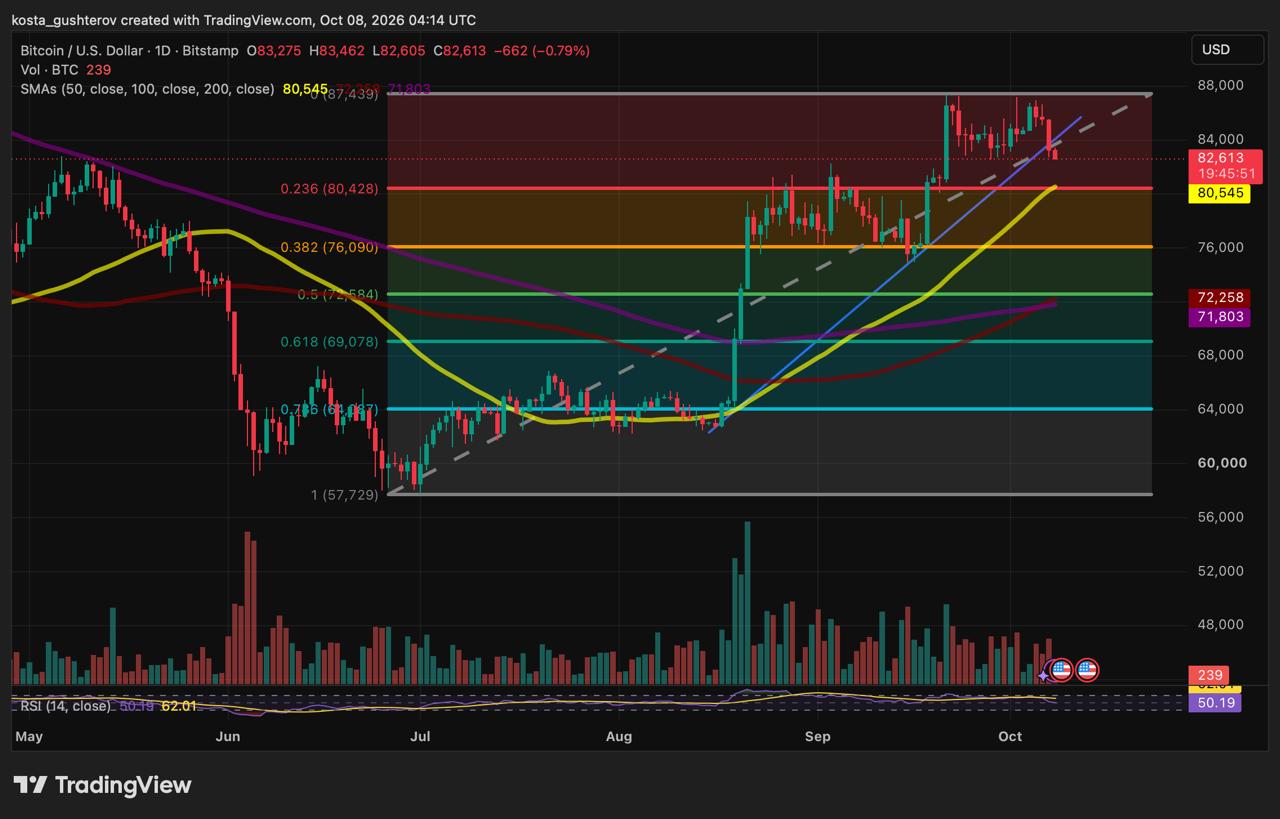Click the purple 71,803 price-axis label
1280x819 pixels.
tap(1218, 317)
